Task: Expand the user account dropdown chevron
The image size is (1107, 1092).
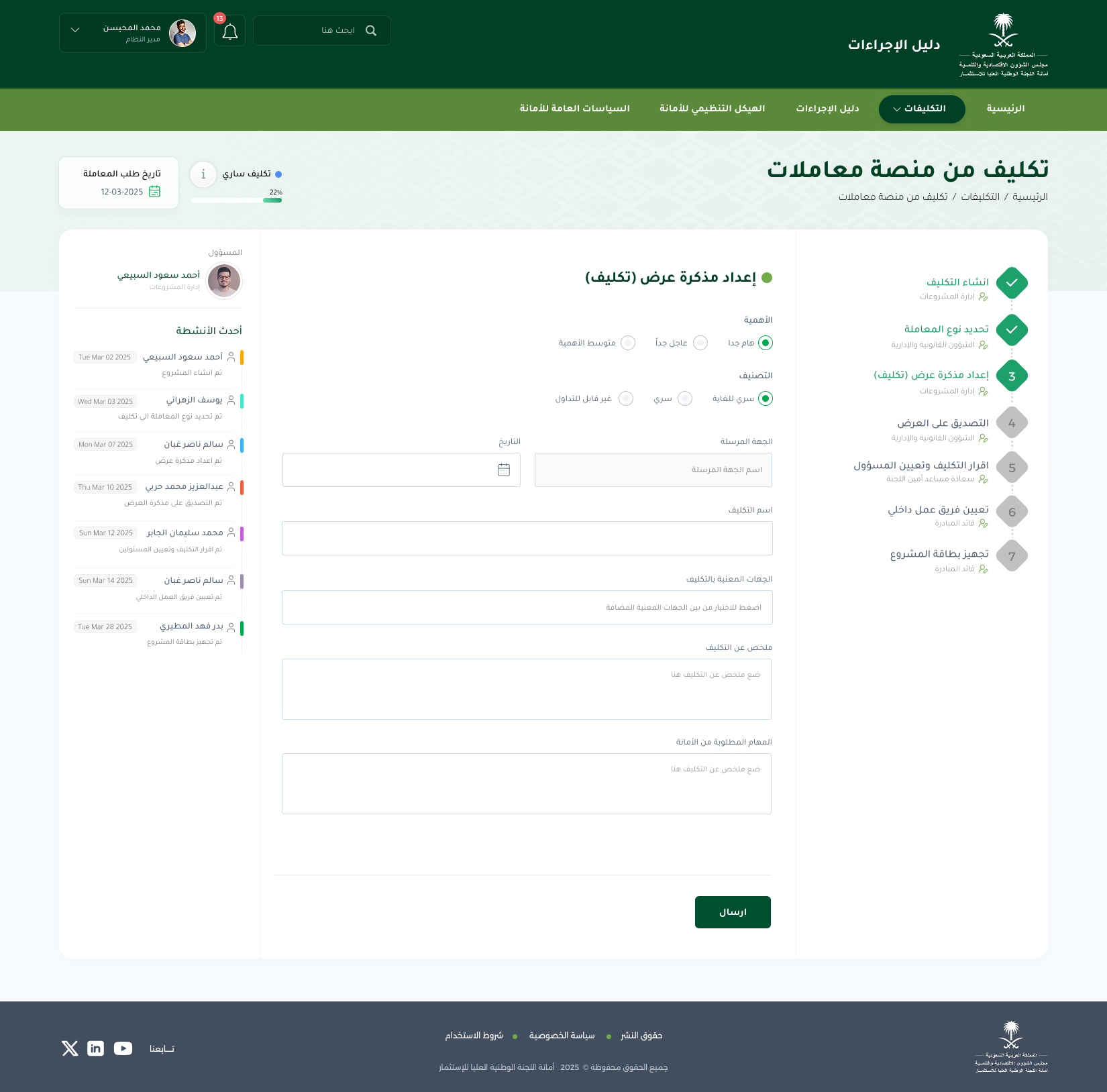Action: [x=75, y=30]
